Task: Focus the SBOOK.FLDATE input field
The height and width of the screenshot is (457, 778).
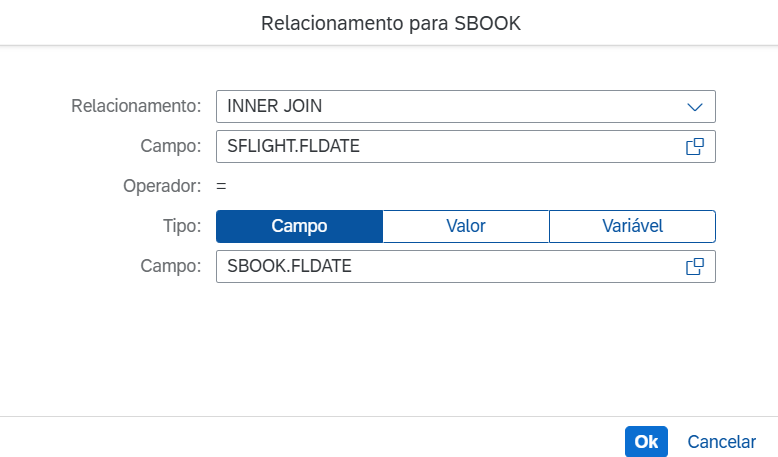Action: [x=440, y=267]
